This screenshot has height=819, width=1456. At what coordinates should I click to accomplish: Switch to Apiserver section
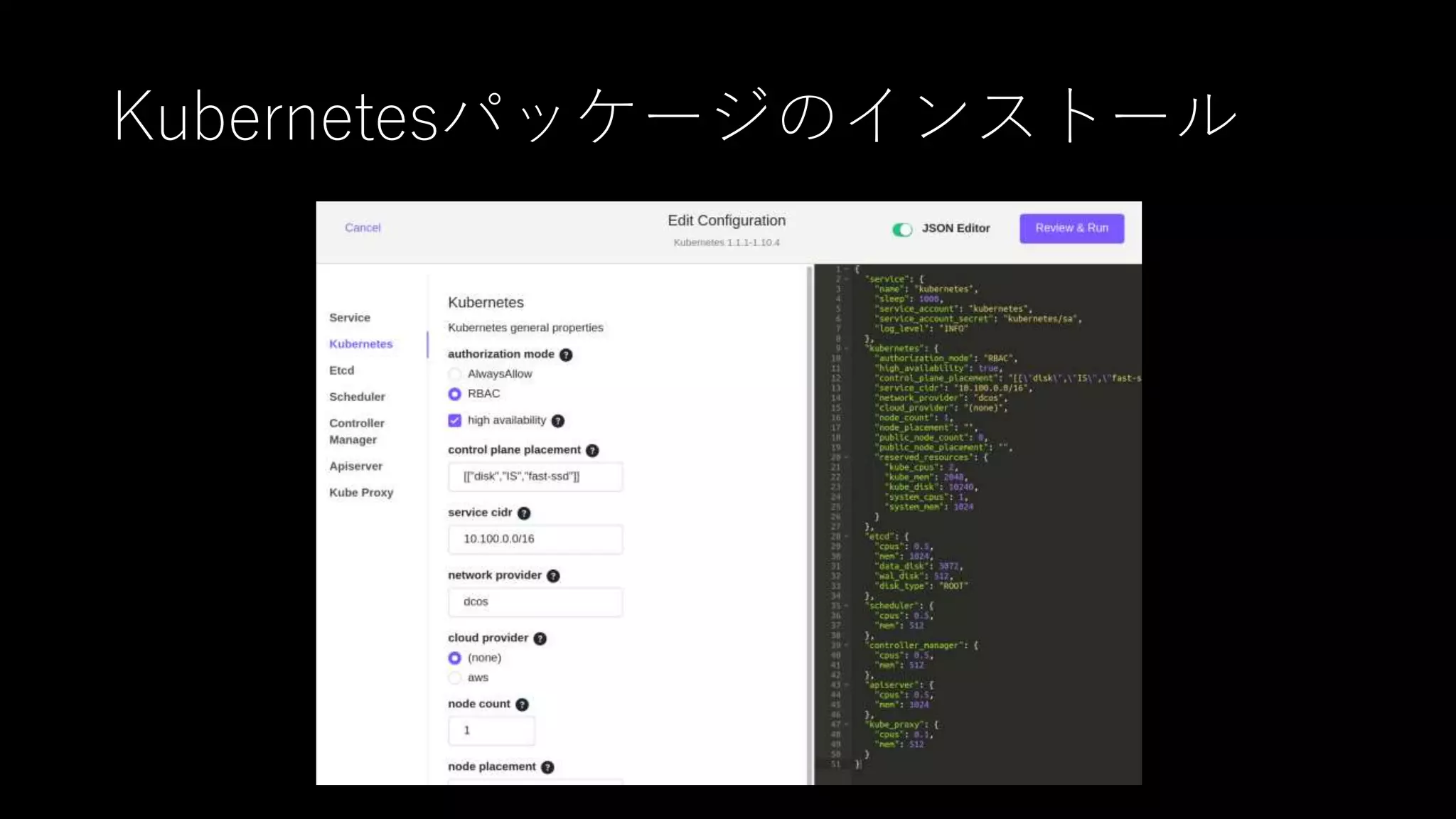(x=355, y=466)
